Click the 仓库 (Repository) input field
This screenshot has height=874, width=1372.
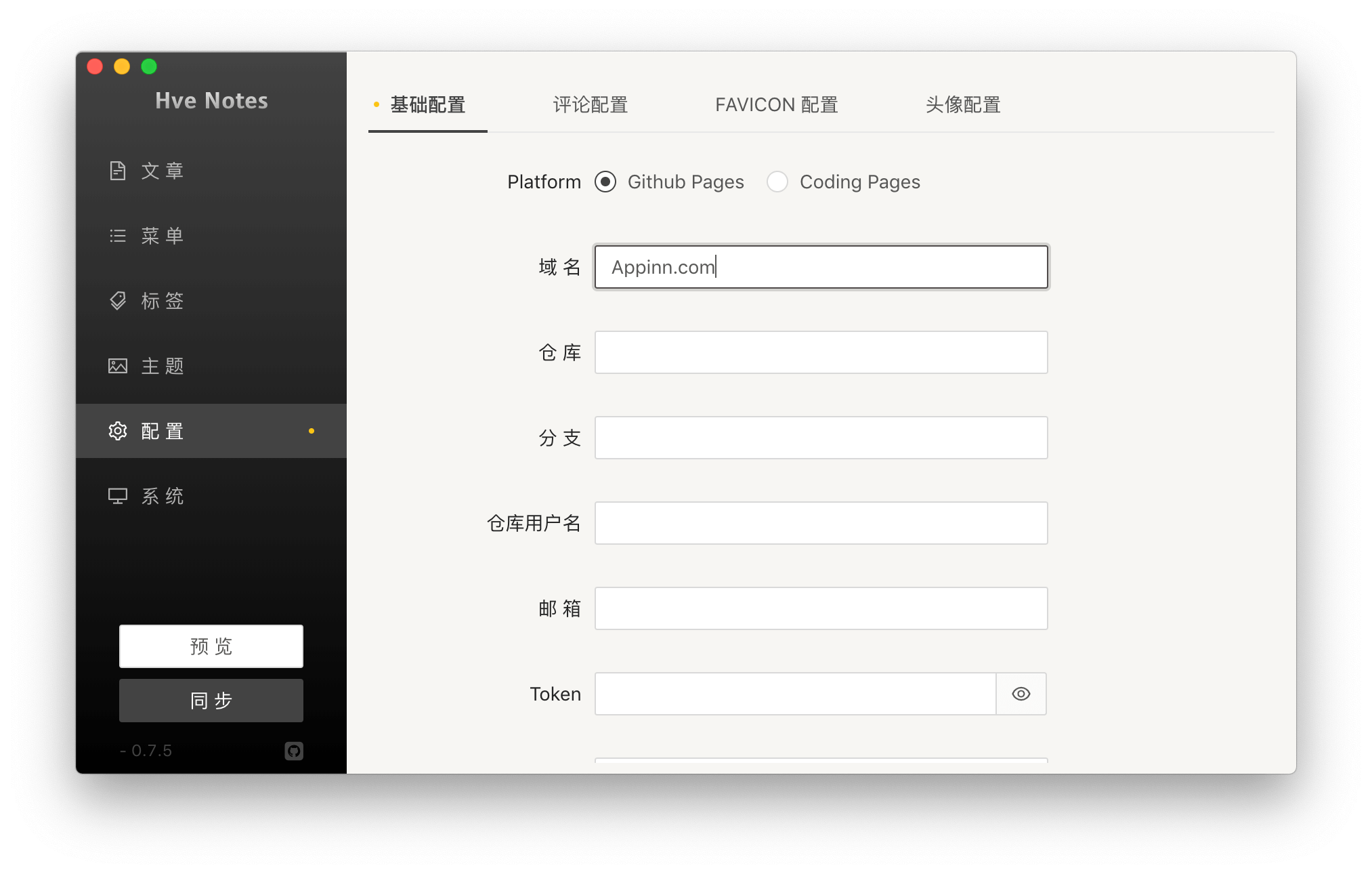pos(820,351)
